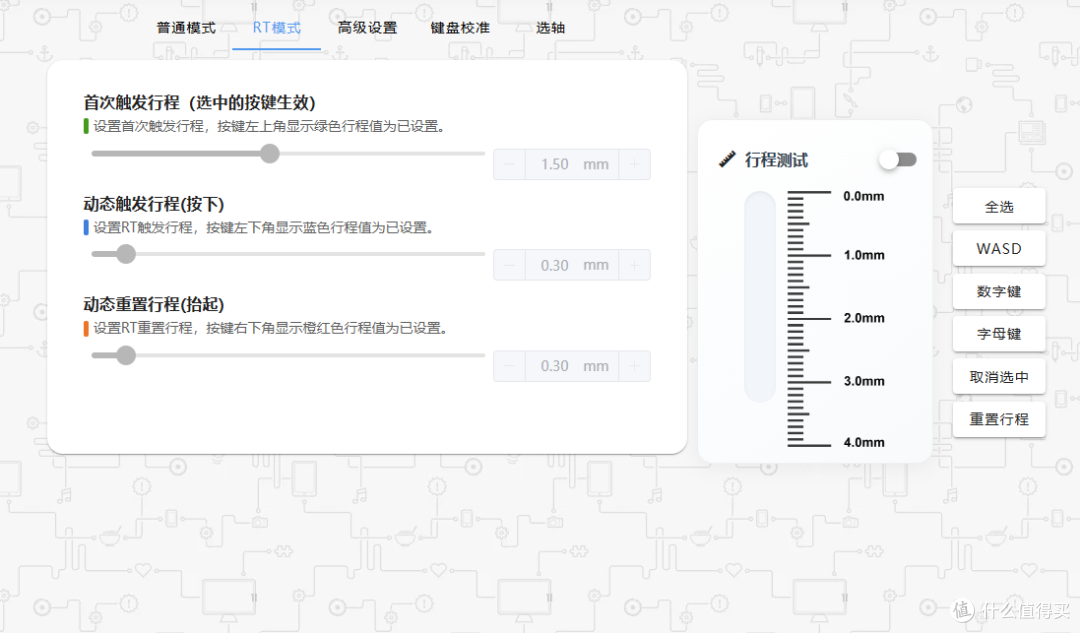Click the 行程测试 title text
1080x633 pixels.
click(x=776, y=160)
